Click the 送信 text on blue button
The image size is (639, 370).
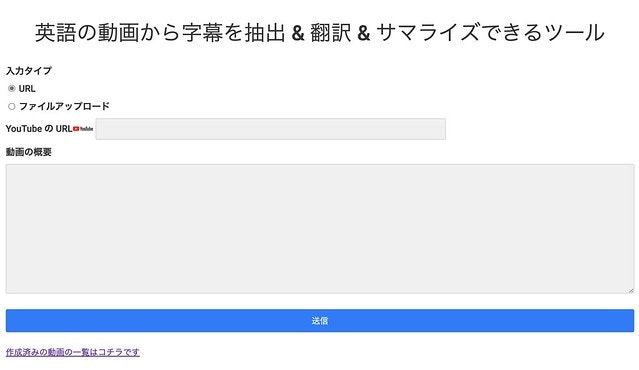coord(320,321)
